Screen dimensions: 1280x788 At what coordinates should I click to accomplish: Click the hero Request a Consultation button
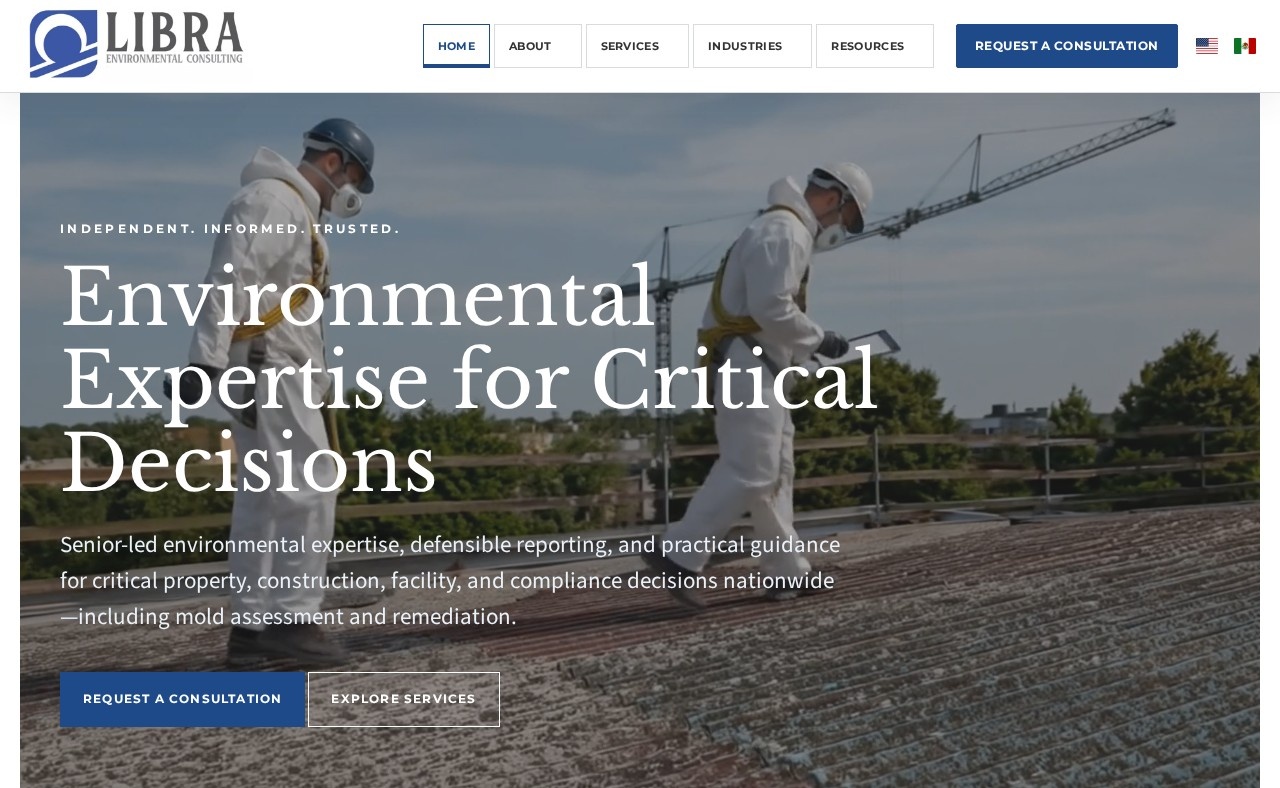coord(182,699)
